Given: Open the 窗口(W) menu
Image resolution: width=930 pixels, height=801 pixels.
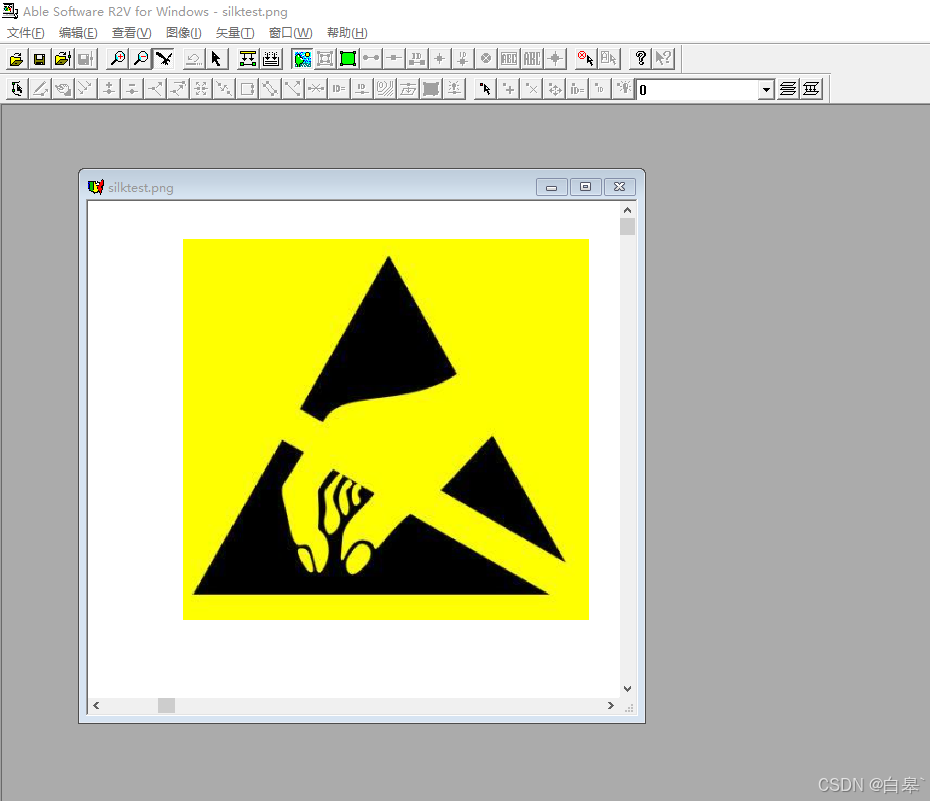Looking at the screenshot, I should [x=291, y=33].
